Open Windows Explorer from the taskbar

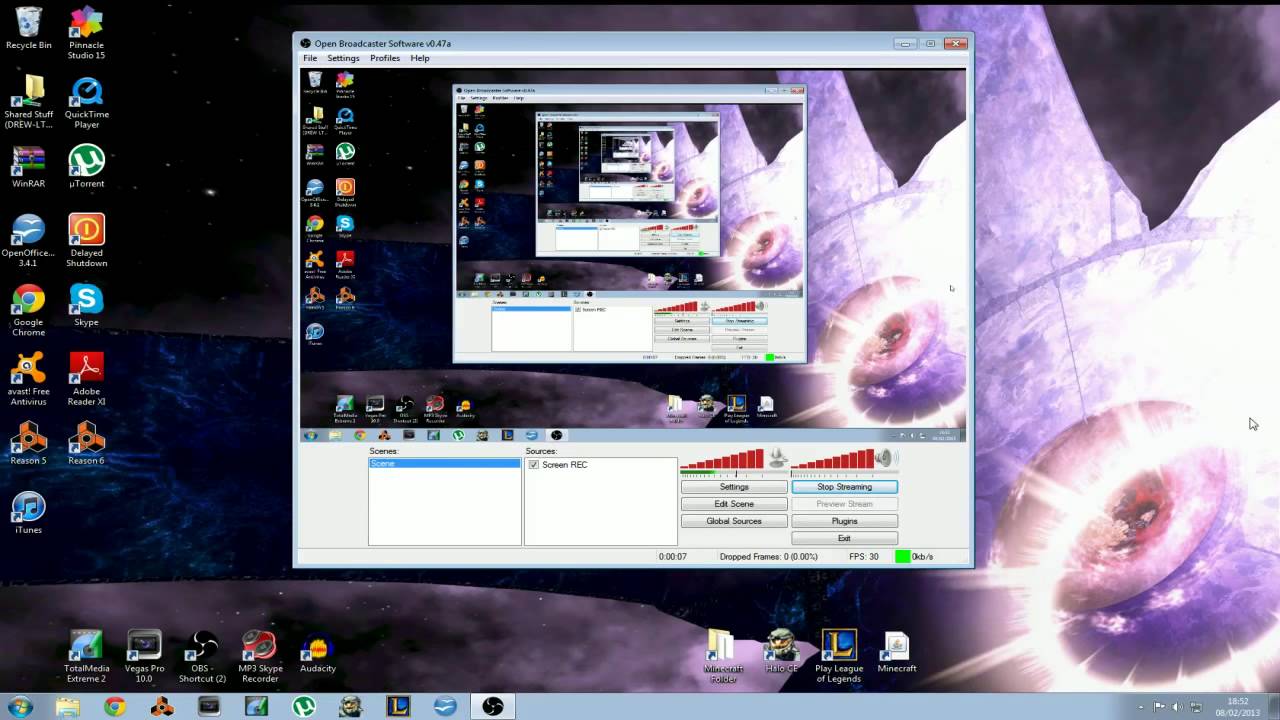tap(67, 706)
